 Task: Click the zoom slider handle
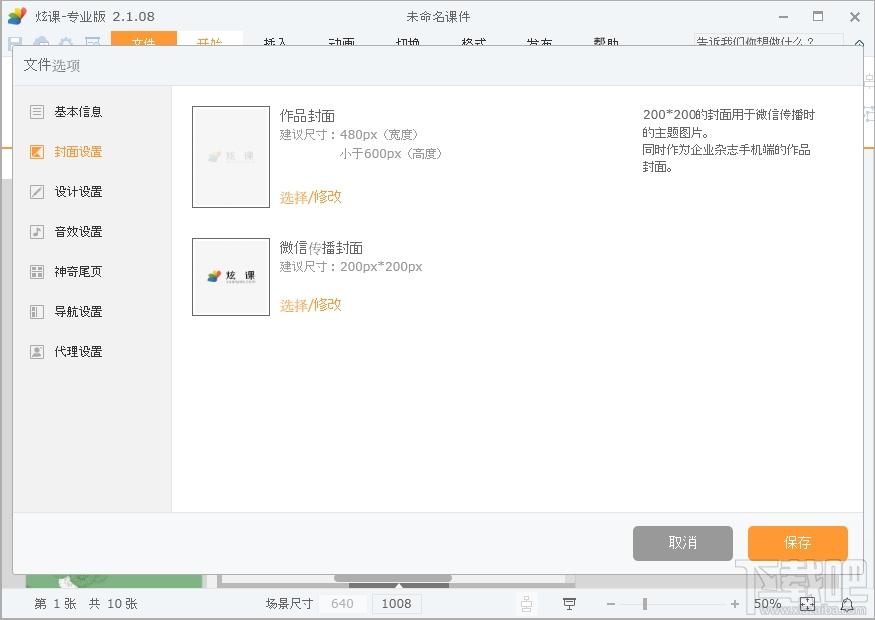(645, 604)
